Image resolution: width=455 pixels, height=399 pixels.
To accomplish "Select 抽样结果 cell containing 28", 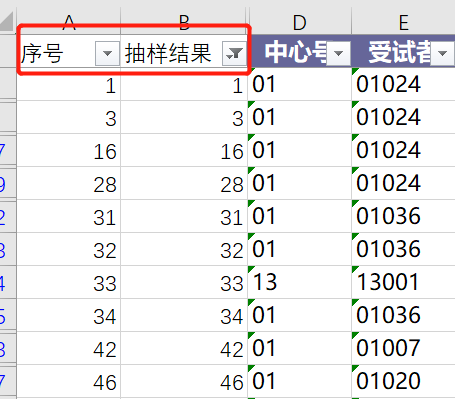I will [184, 183].
